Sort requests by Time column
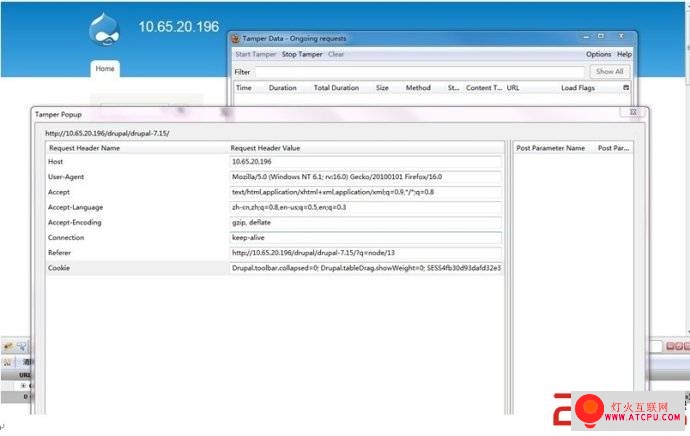The width and height of the screenshot is (690, 436). [x=244, y=88]
